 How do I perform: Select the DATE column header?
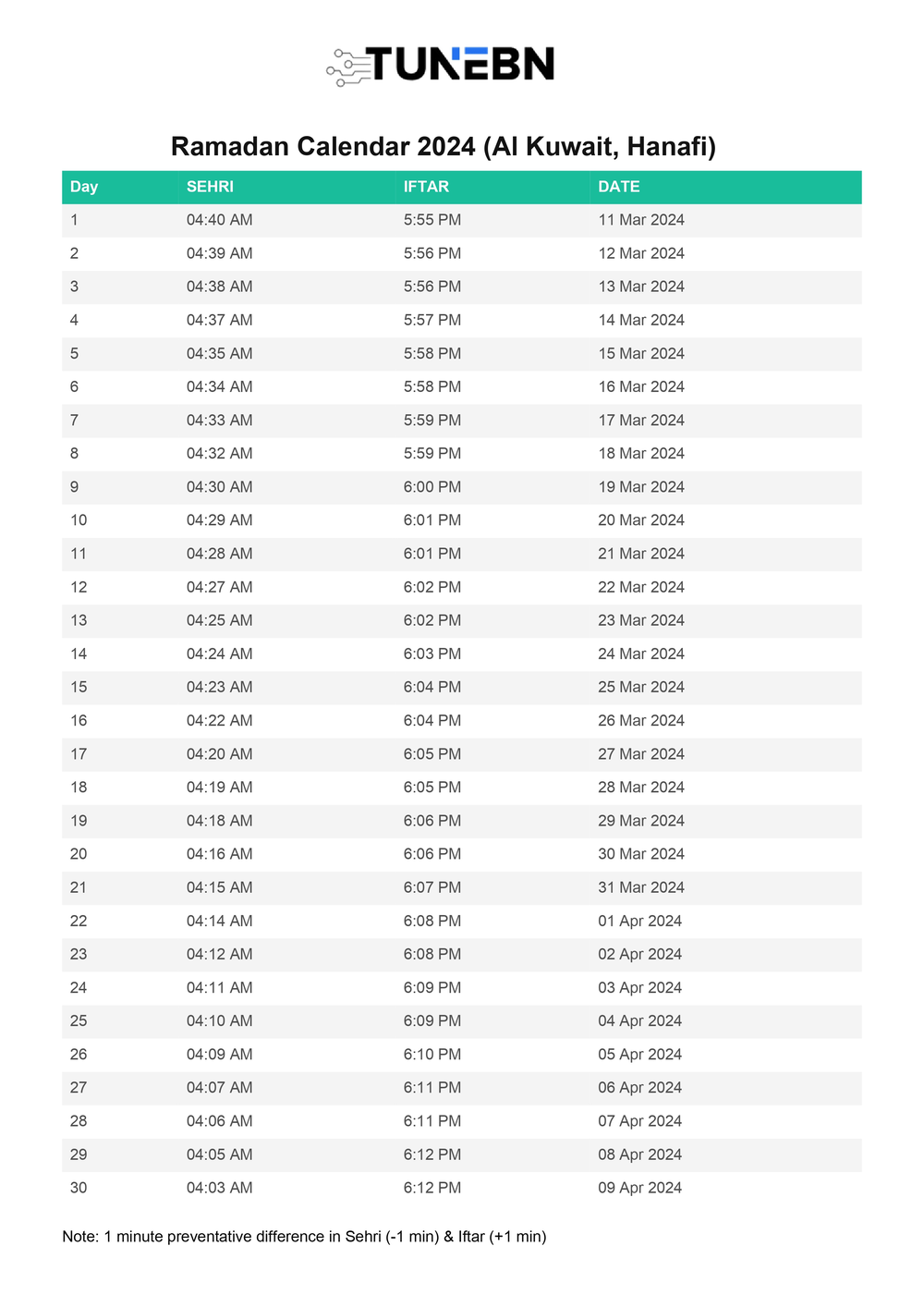[x=618, y=187]
